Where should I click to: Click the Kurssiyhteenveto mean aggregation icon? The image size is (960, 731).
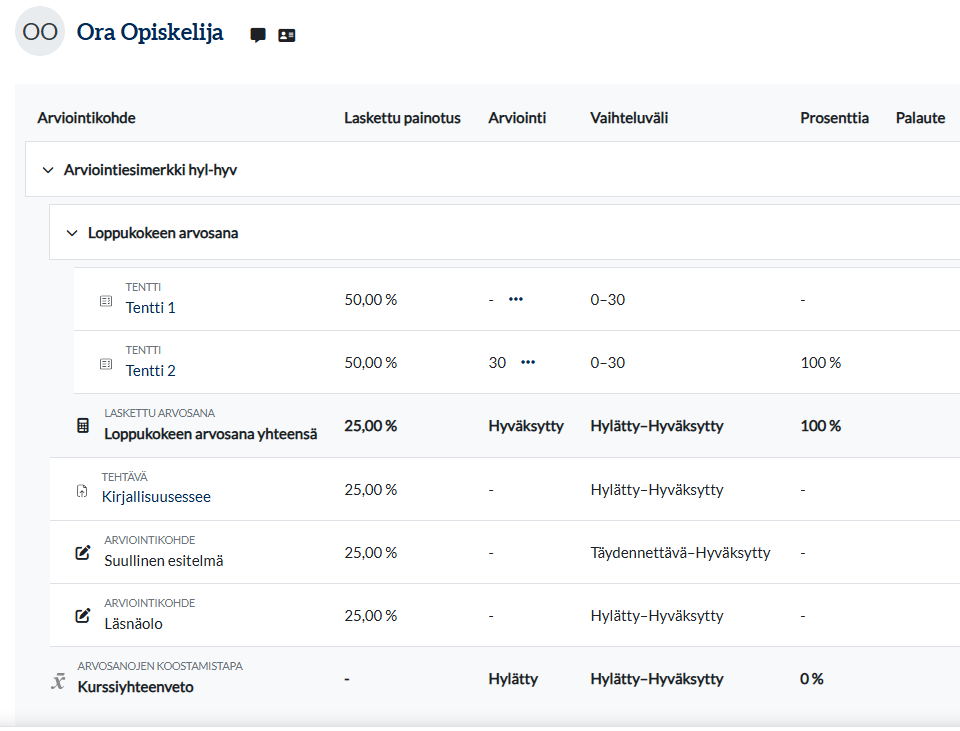pos(58,680)
